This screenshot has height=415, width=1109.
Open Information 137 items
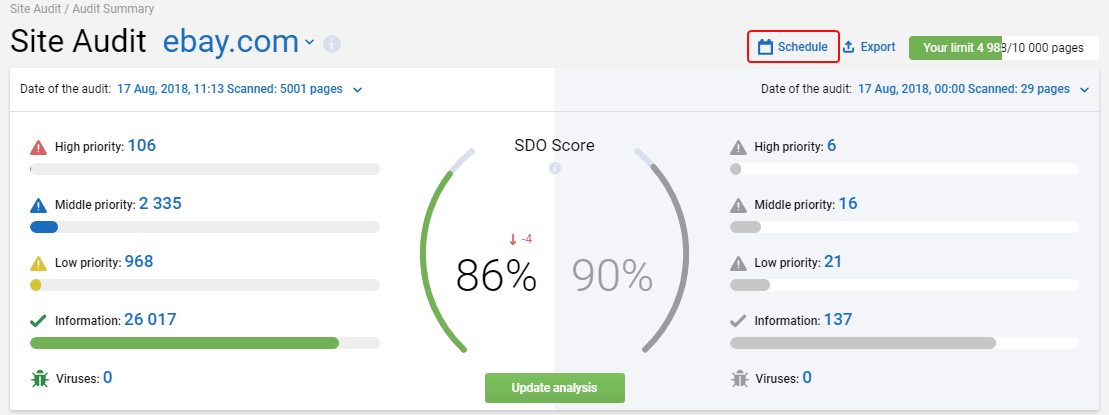(838, 320)
